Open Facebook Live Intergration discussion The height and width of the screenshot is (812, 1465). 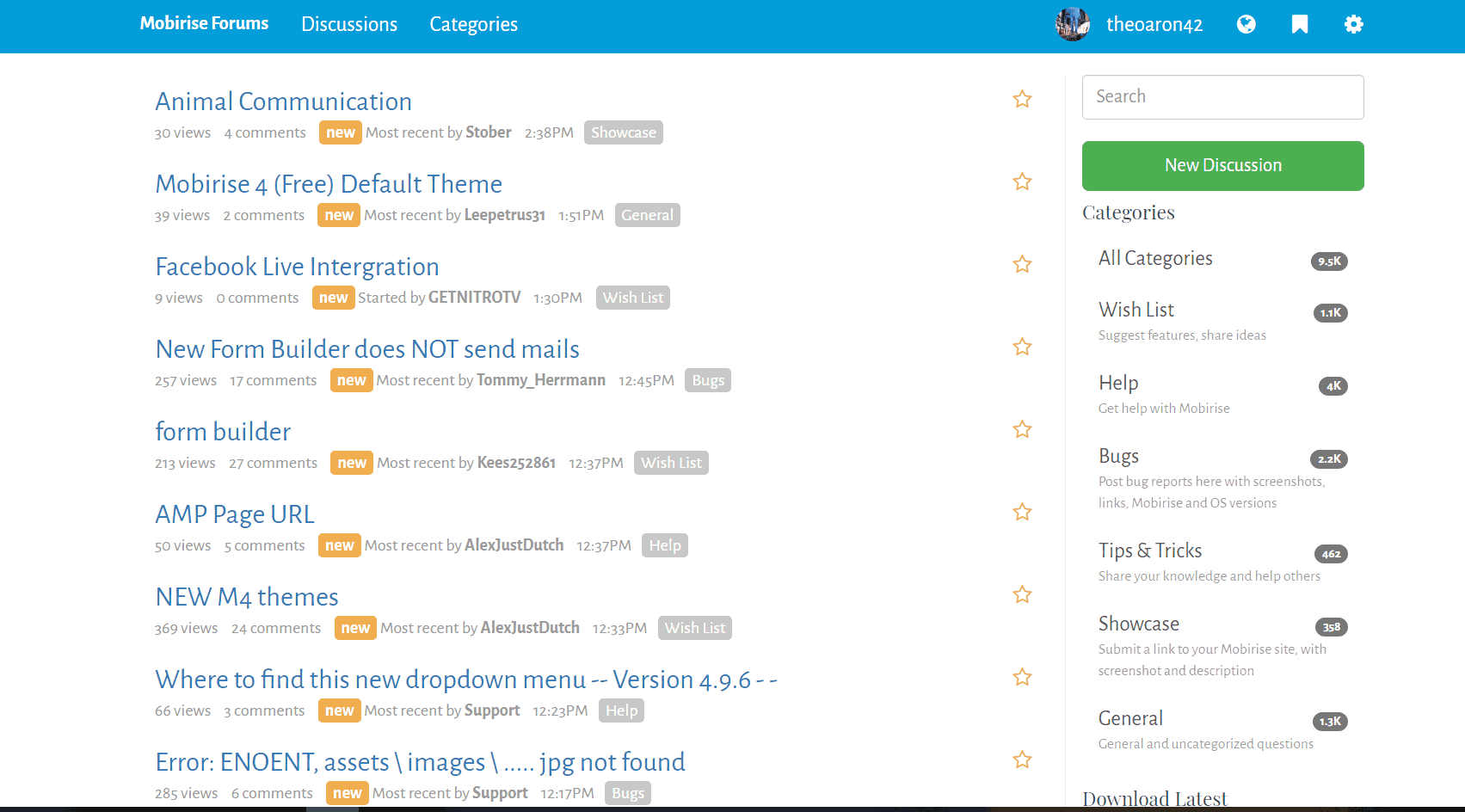(x=297, y=267)
